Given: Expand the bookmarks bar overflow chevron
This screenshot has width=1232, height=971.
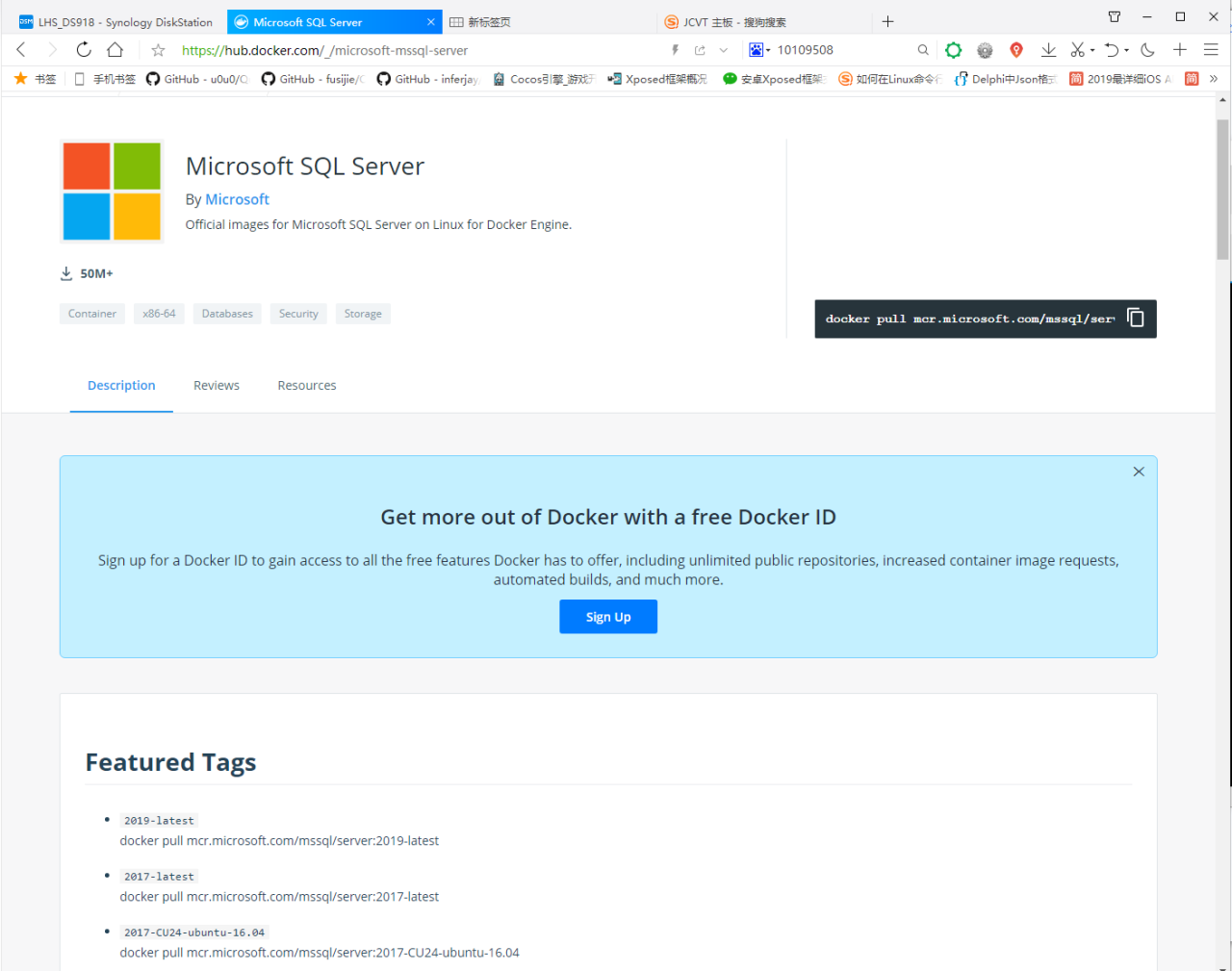Looking at the screenshot, I should [x=1214, y=79].
